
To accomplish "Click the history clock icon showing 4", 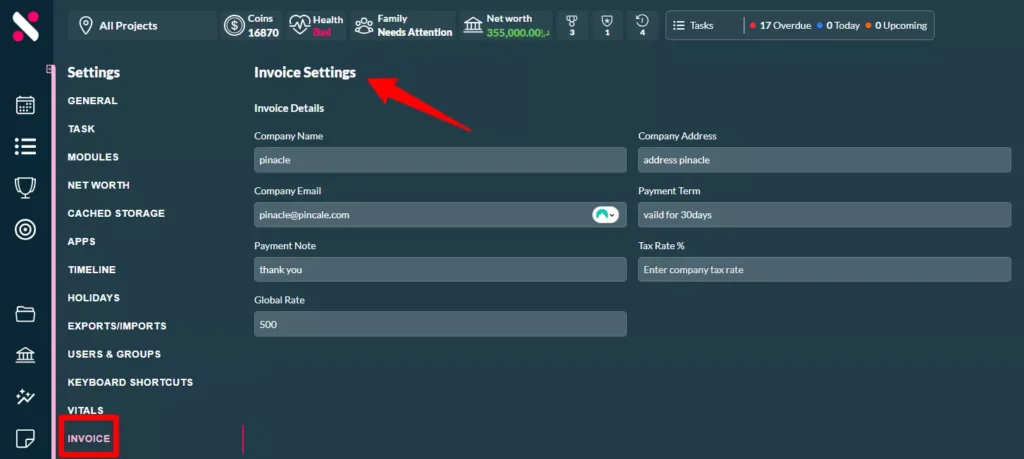I will [x=643, y=25].
